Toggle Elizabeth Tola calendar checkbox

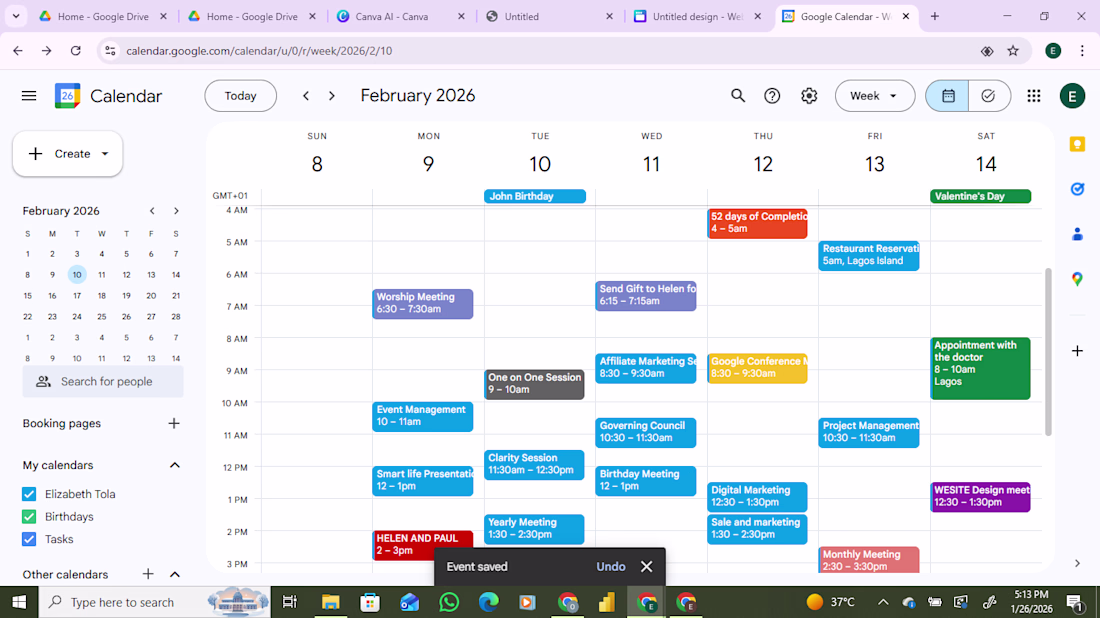pos(29,494)
